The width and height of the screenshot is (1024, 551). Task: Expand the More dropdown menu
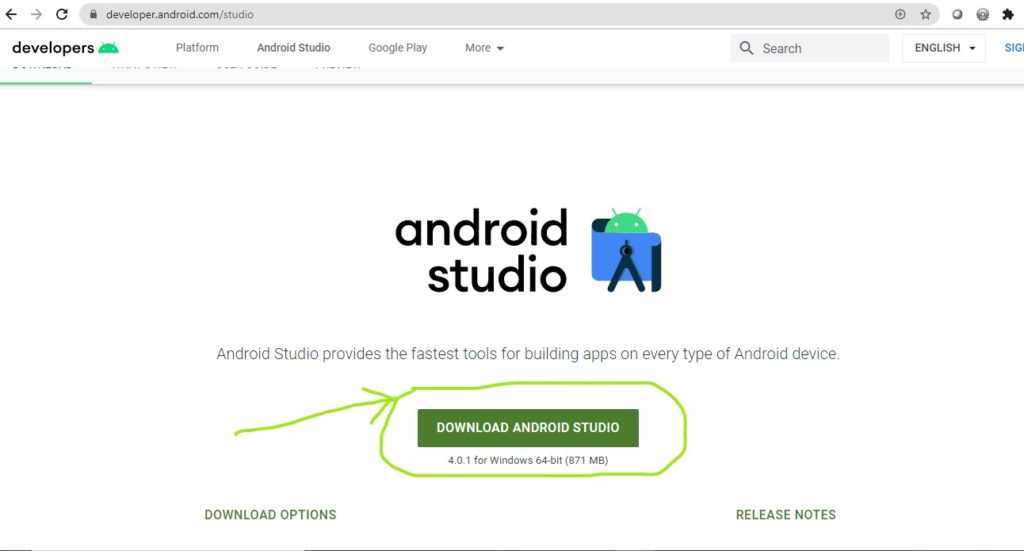tap(484, 48)
